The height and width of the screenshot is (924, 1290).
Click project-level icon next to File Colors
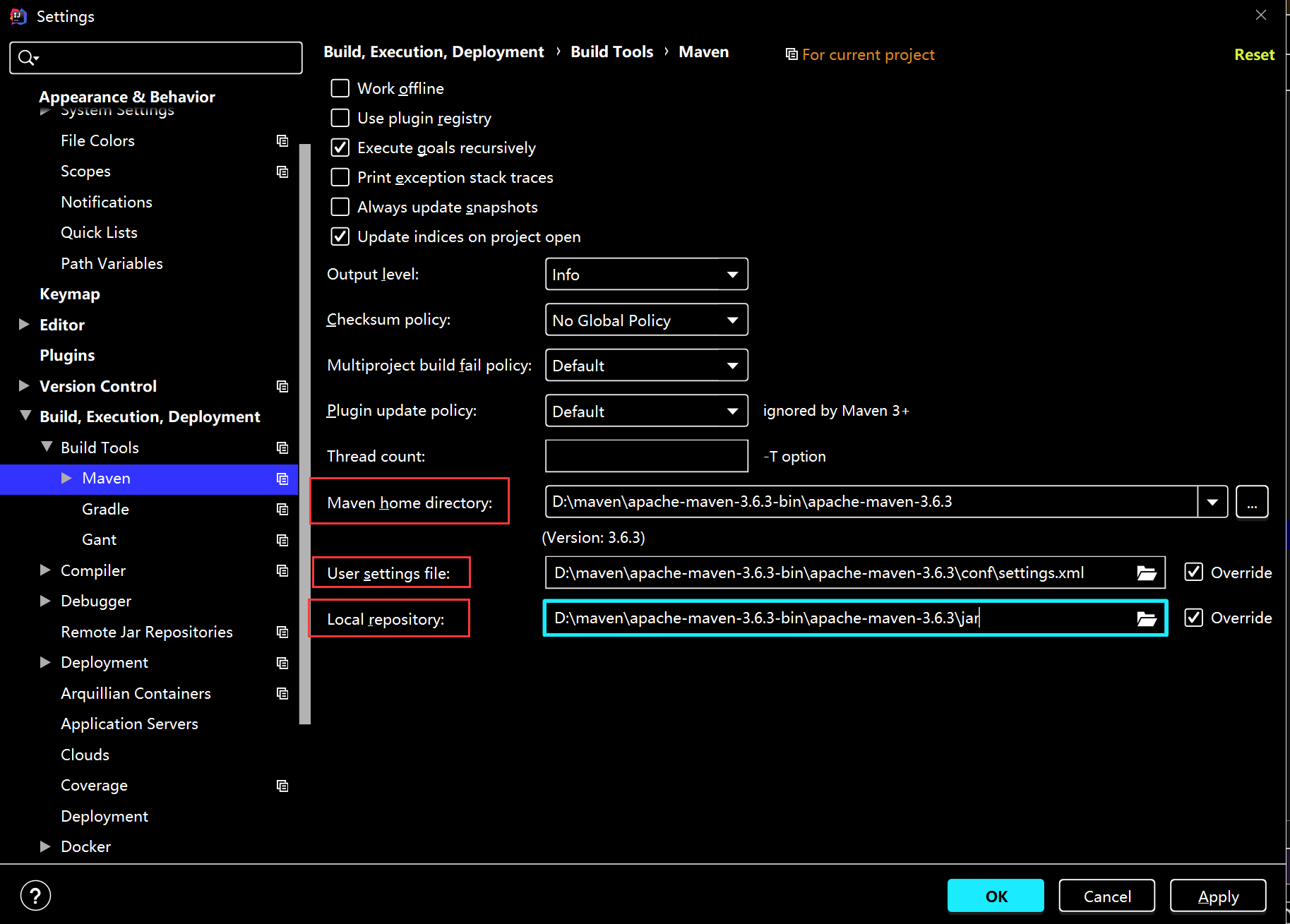coord(282,141)
